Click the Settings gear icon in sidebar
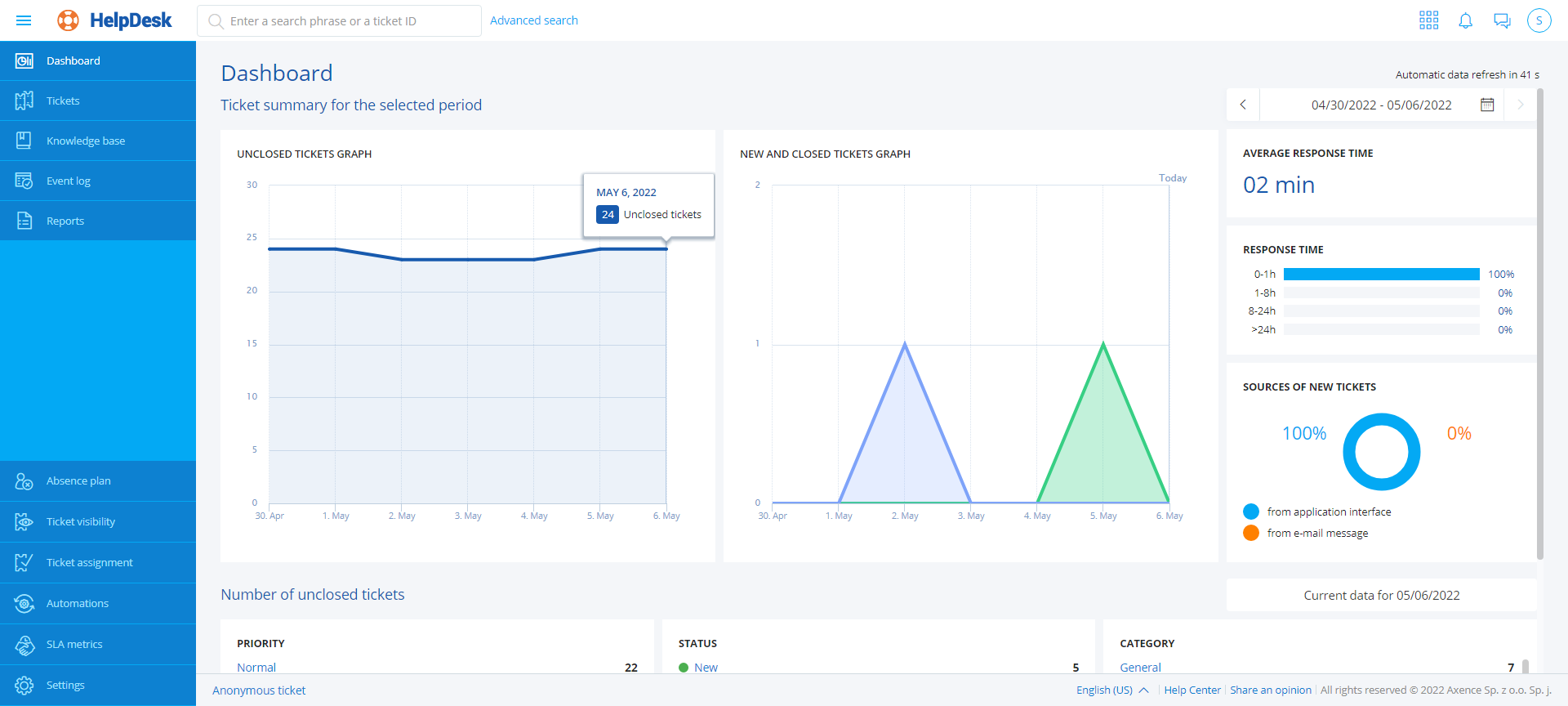The image size is (1568, 706). click(x=24, y=685)
